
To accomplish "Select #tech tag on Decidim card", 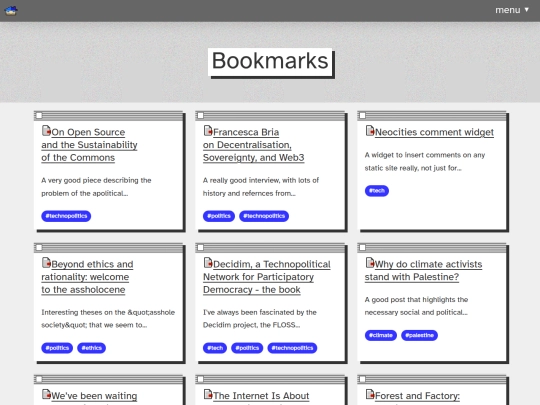I will pyautogui.click(x=215, y=348).
